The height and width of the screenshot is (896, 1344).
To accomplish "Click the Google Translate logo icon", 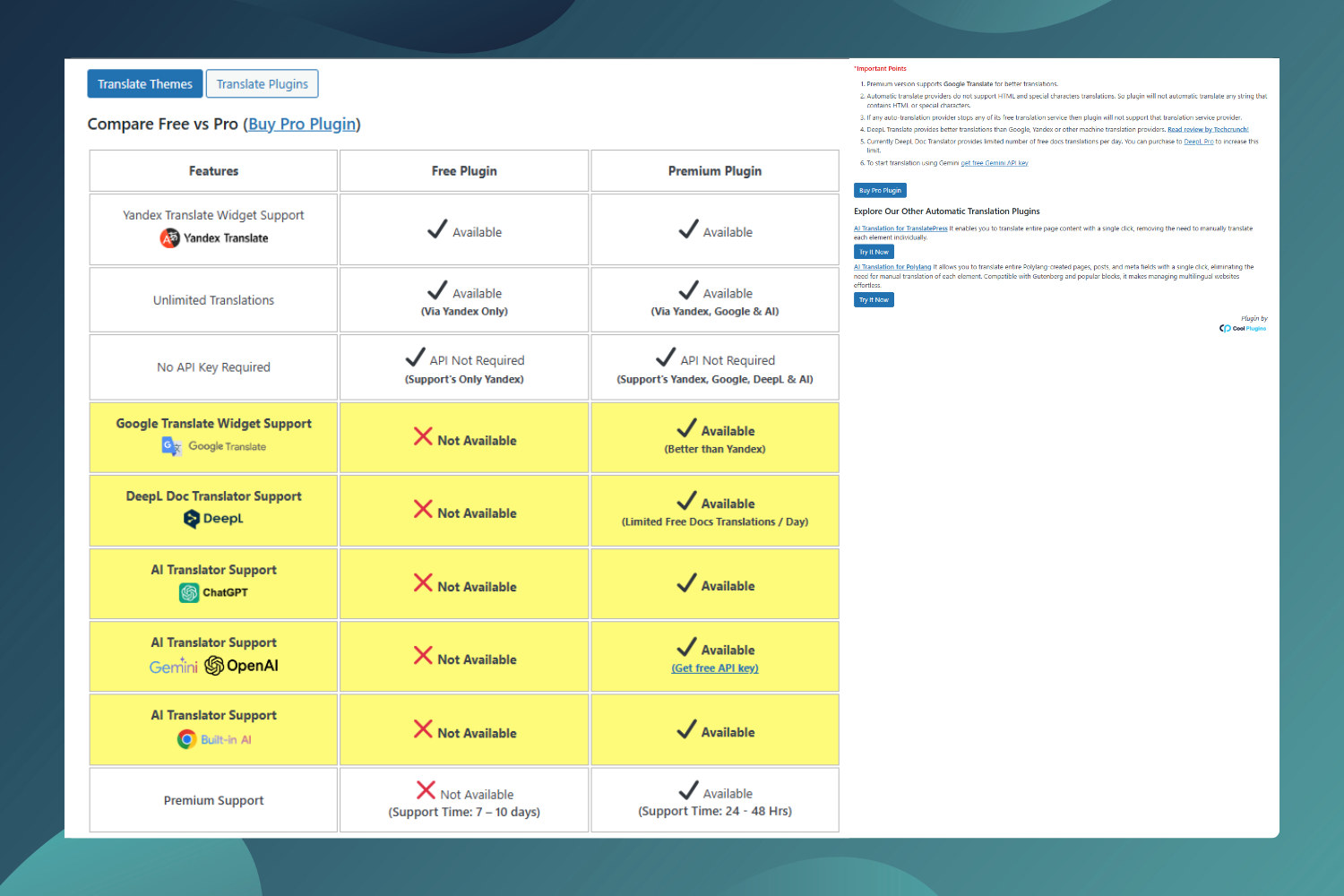I will (x=171, y=446).
